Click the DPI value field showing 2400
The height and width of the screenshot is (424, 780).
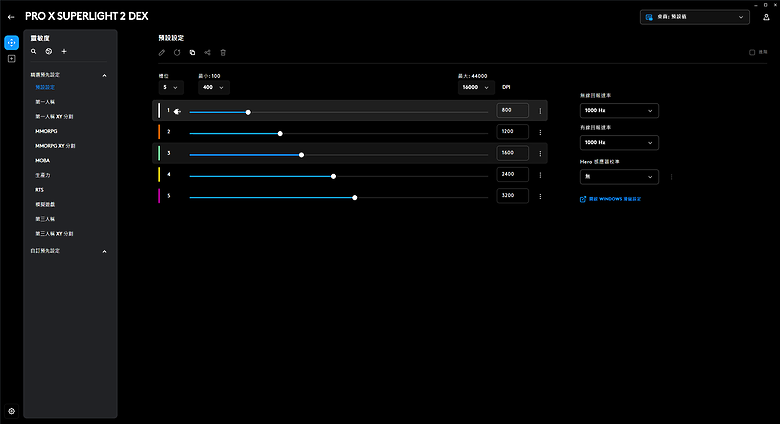coord(512,175)
